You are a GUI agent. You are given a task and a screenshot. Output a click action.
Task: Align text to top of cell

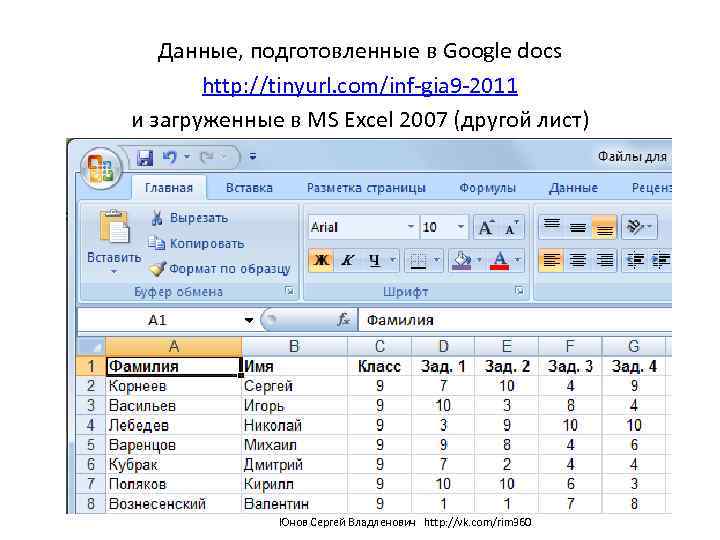pos(551,227)
